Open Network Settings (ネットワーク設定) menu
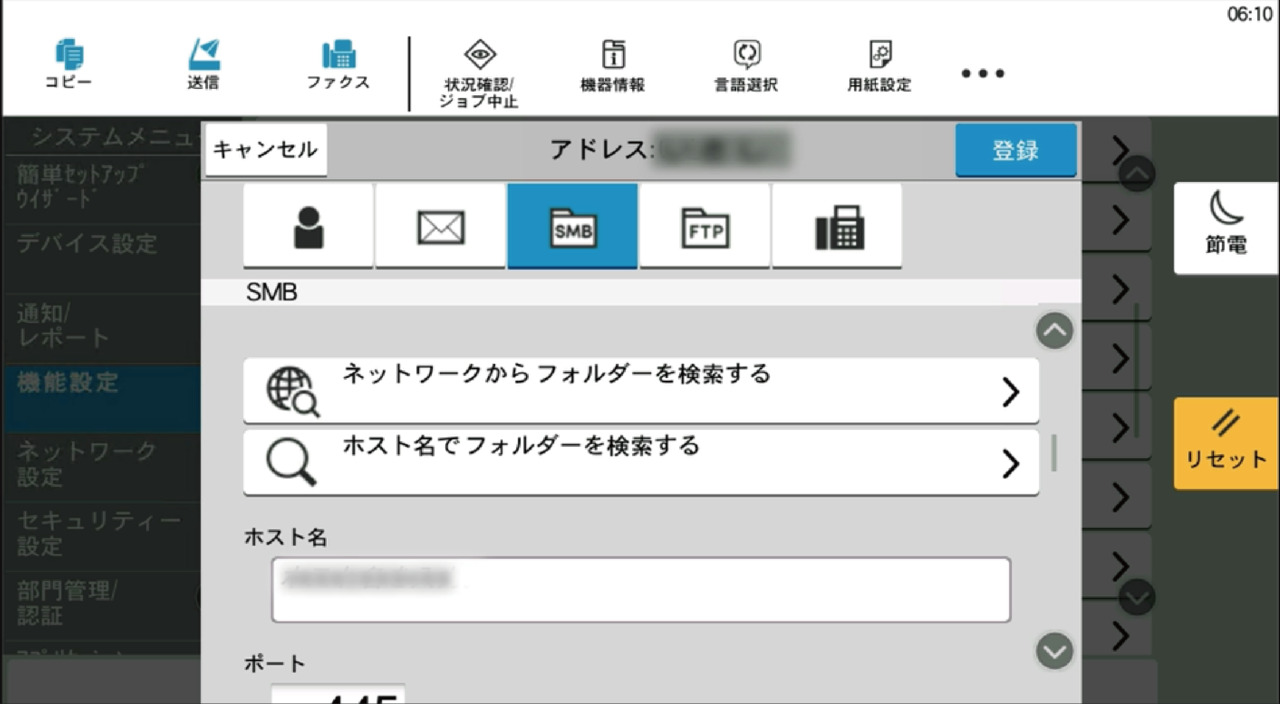Screen dimensions: 1280x704 pyautogui.click(x=100, y=466)
